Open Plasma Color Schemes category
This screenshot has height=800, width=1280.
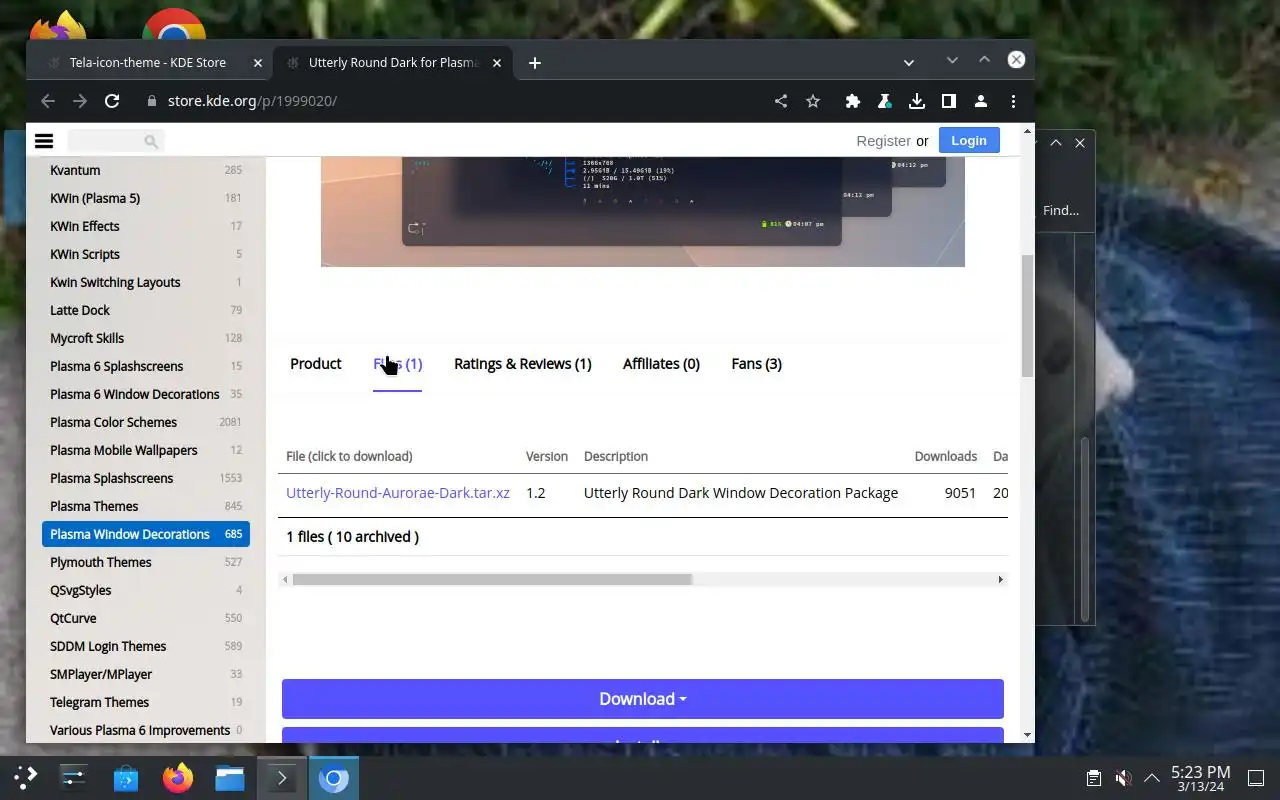click(114, 422)
